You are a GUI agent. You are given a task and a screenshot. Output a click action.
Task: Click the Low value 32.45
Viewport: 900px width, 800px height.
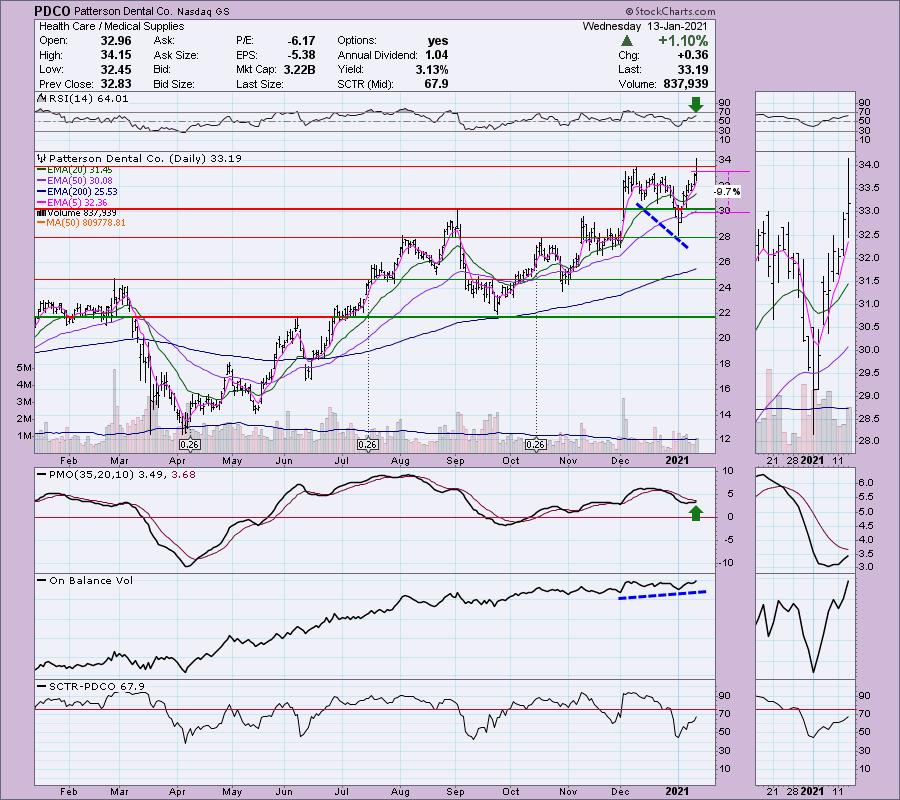116,69
